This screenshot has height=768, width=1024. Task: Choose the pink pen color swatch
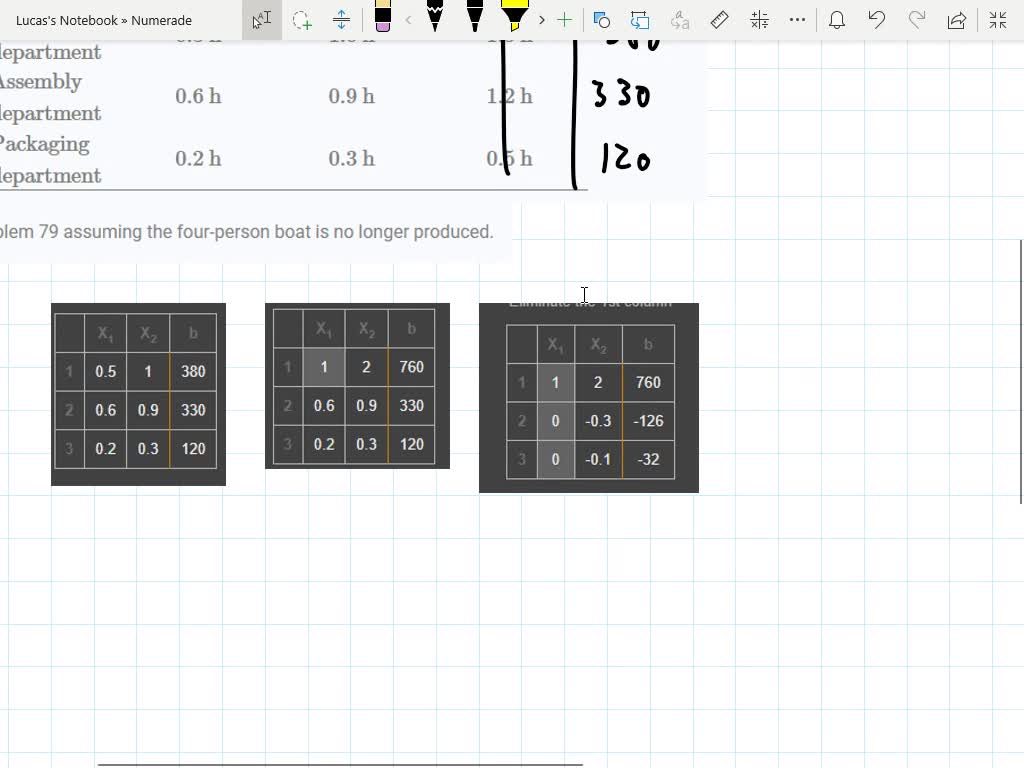click(x=383, y=30)
